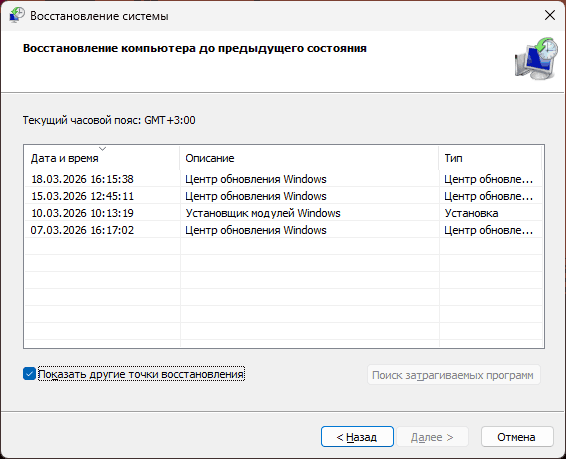Click the restore computer monitor graphic icon
This screenshot has height=459, width=566.
coord(536,59)
